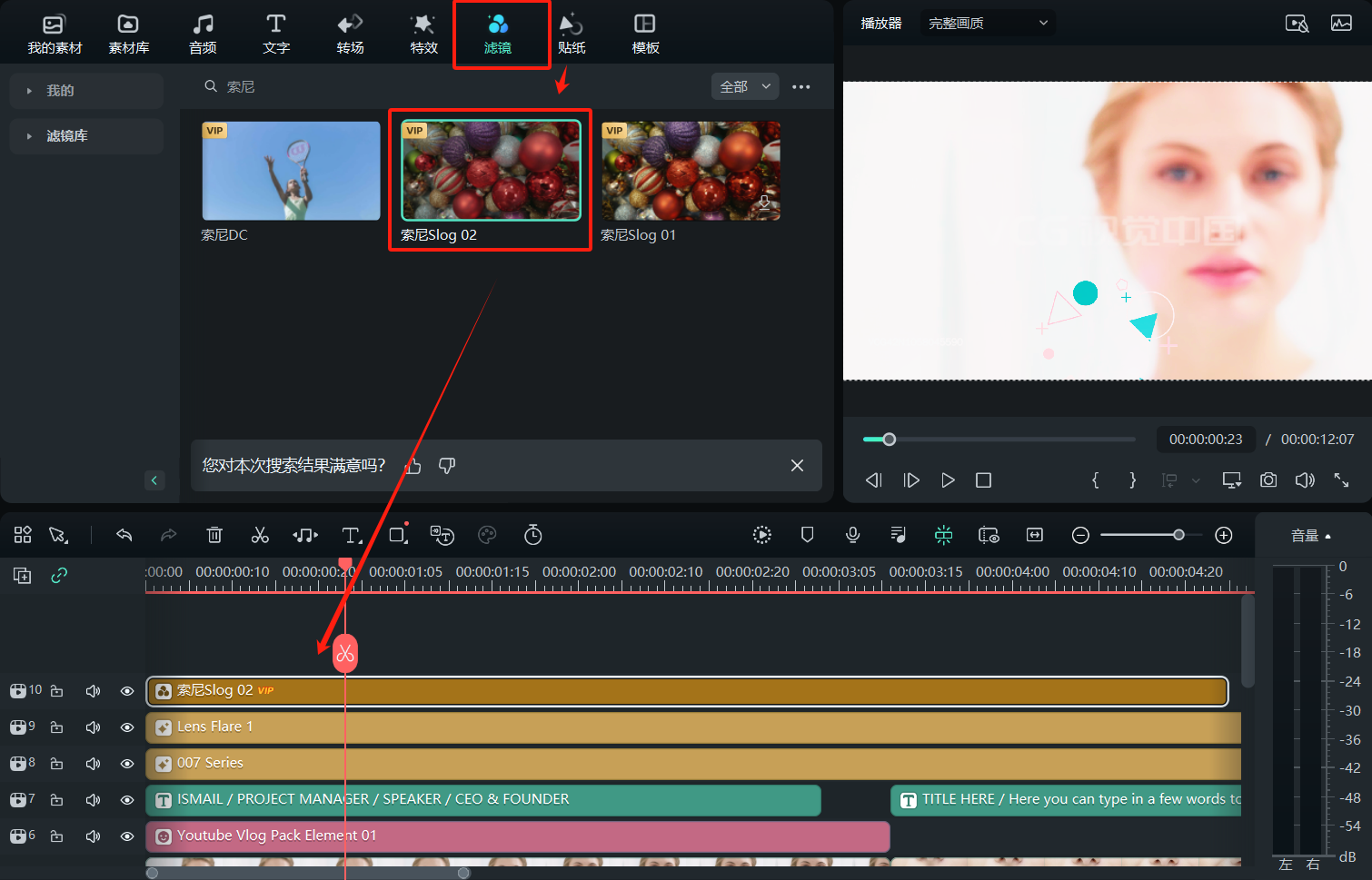Take a snapshot with the camera icon
This screenshot has height=880, width=1372.
[1268, 480]
